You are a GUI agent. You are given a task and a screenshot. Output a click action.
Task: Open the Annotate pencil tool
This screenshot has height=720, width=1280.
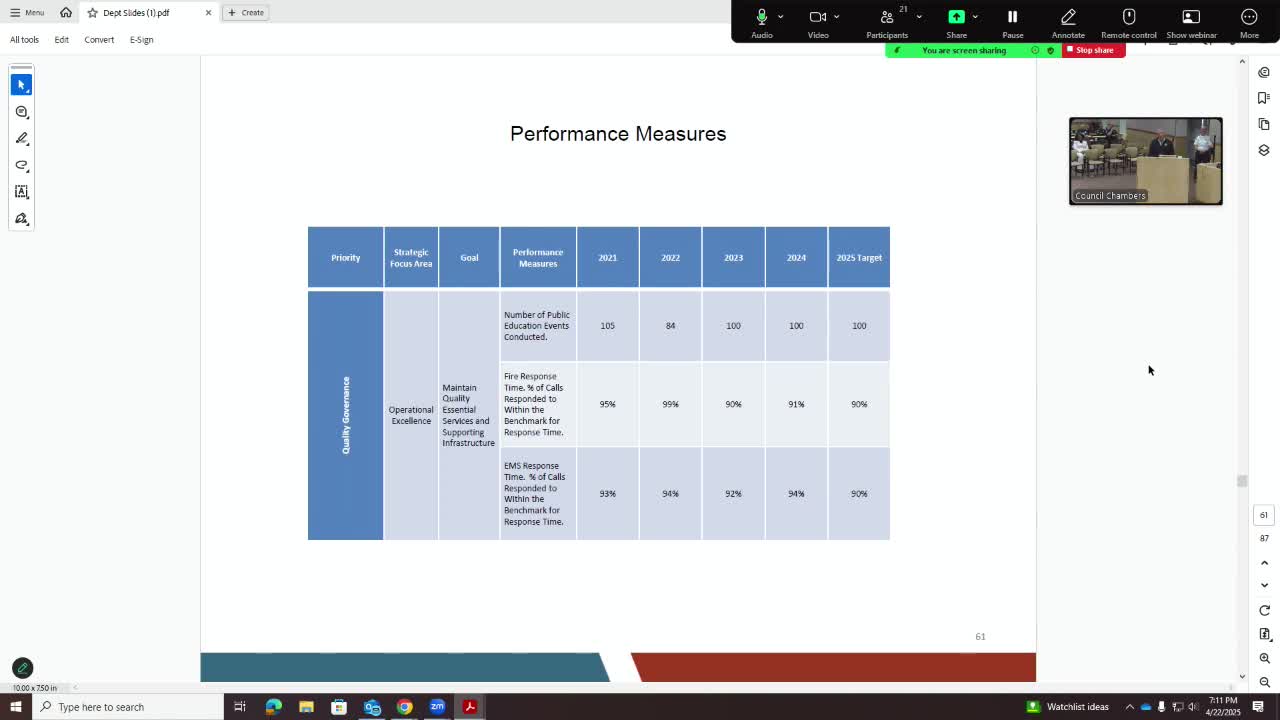(1068, 22)
